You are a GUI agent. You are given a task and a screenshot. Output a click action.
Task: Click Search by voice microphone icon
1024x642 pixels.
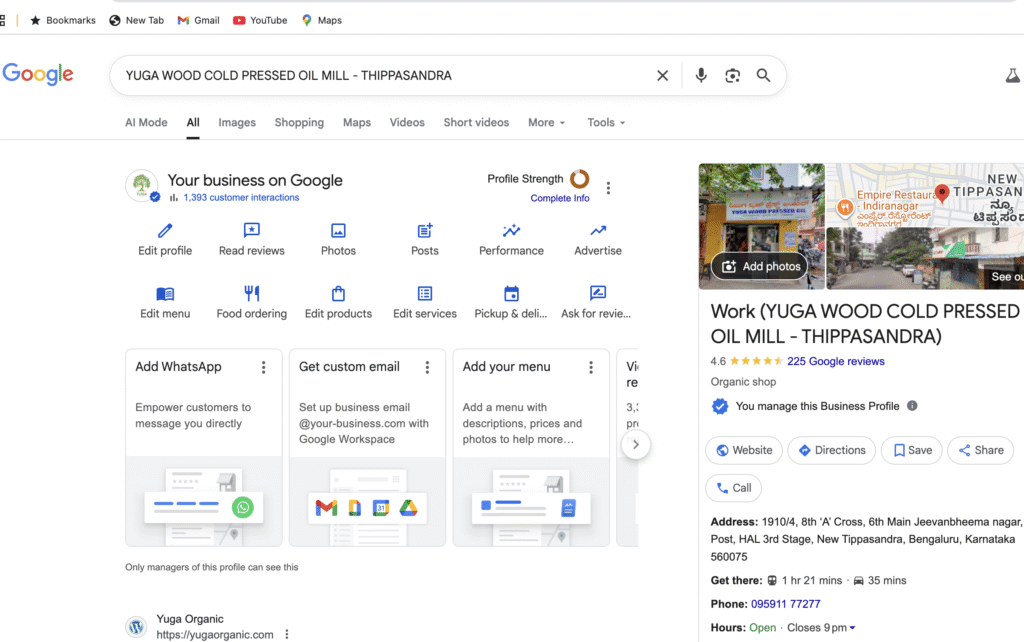coord(701,76)
